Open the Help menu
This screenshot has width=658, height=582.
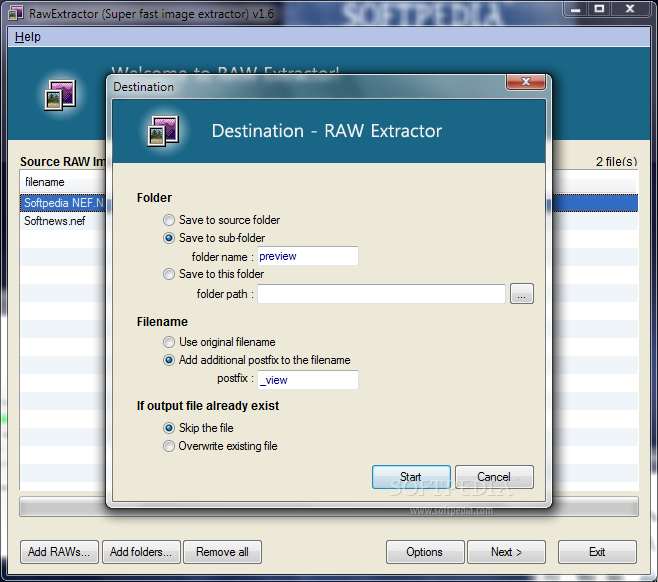point(28,37)
